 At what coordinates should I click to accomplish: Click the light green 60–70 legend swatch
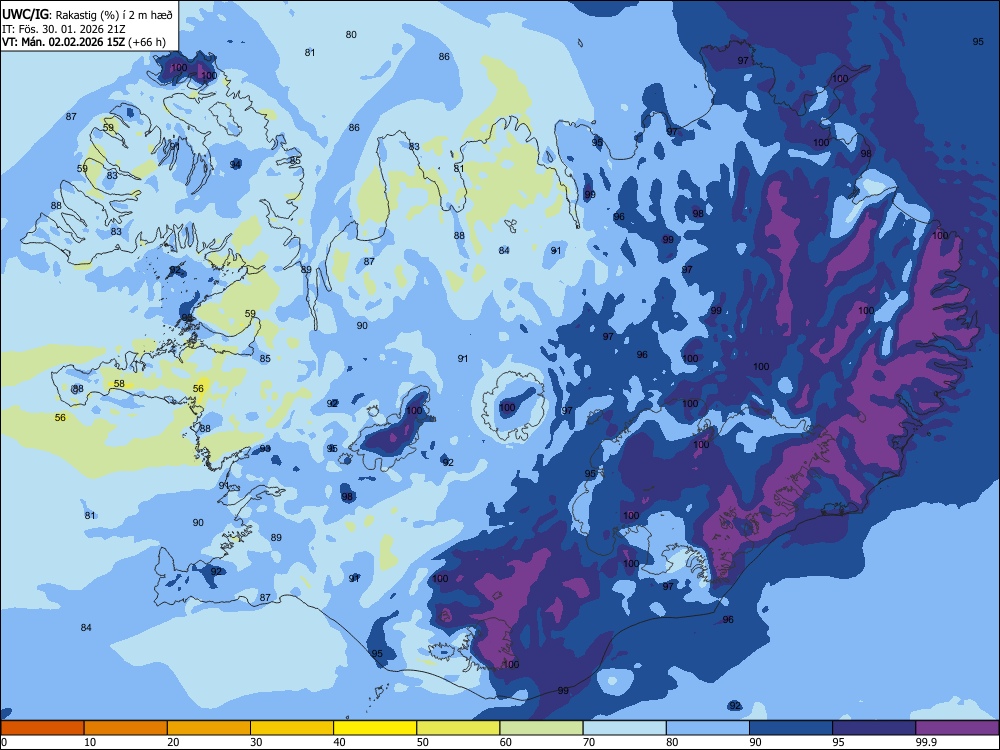click(x=541, y=728)
